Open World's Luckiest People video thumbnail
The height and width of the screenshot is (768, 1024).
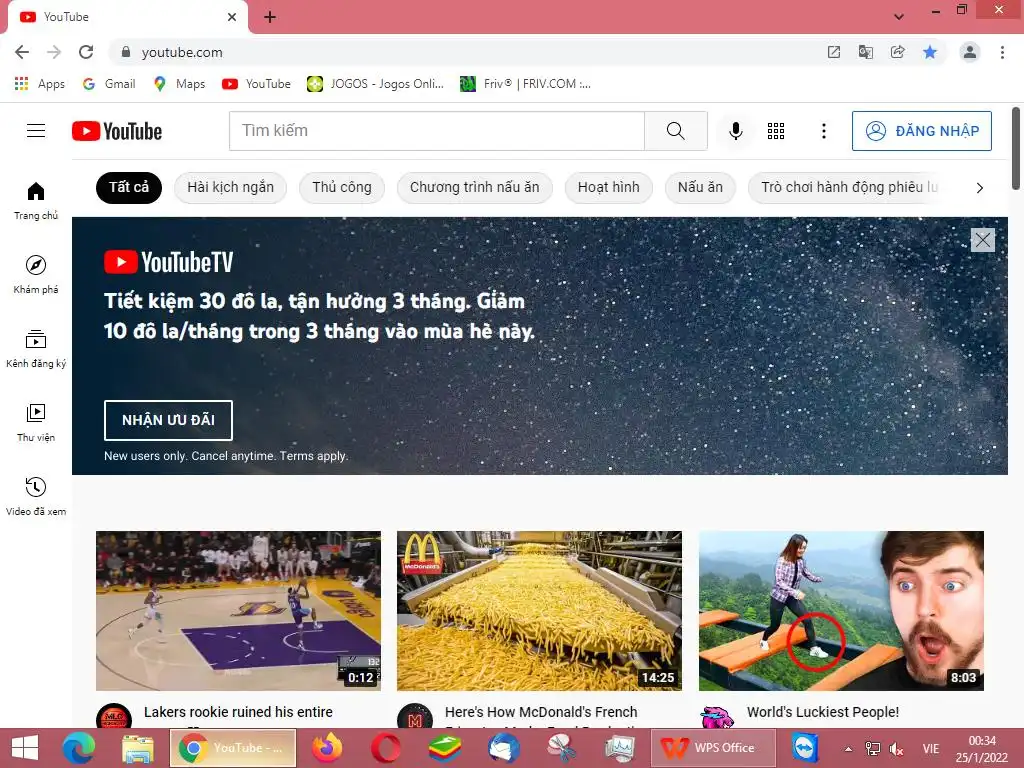click(841, 611)
